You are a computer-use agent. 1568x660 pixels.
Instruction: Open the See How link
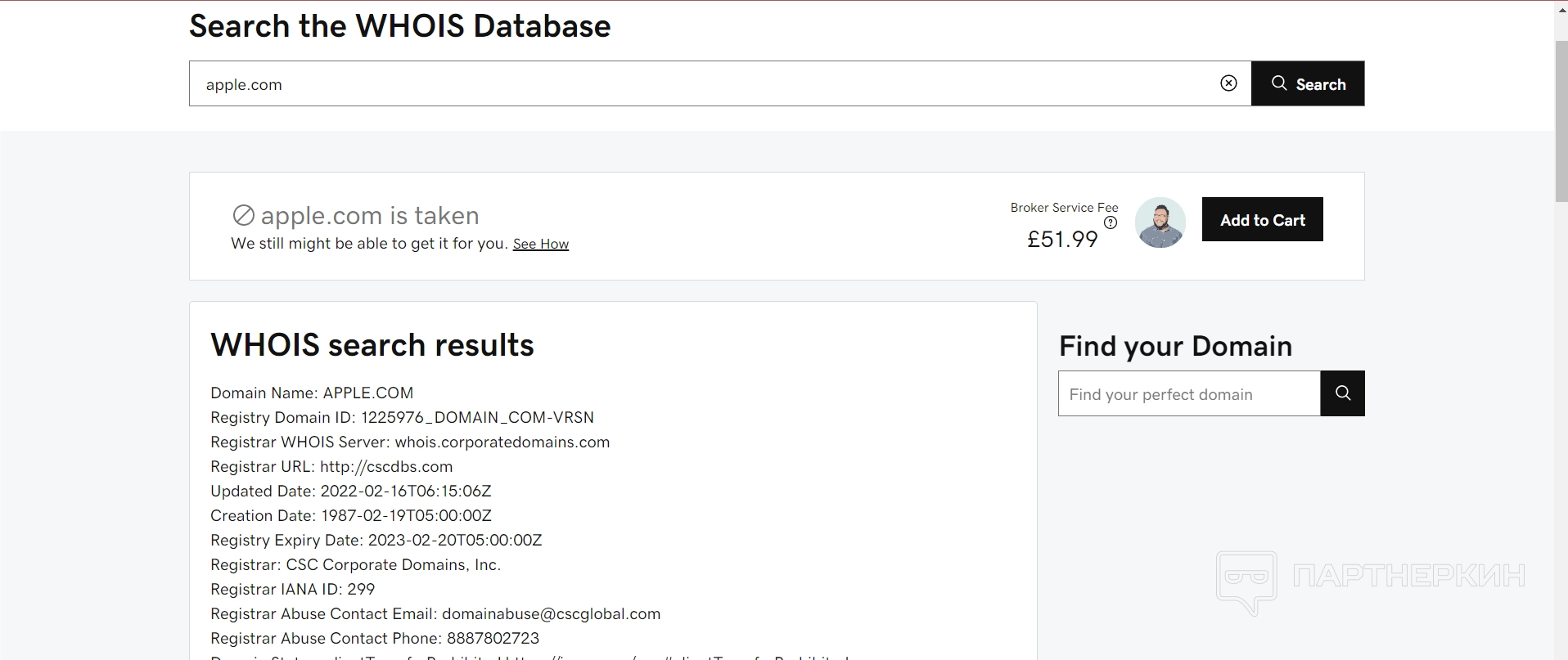[540, 244]
